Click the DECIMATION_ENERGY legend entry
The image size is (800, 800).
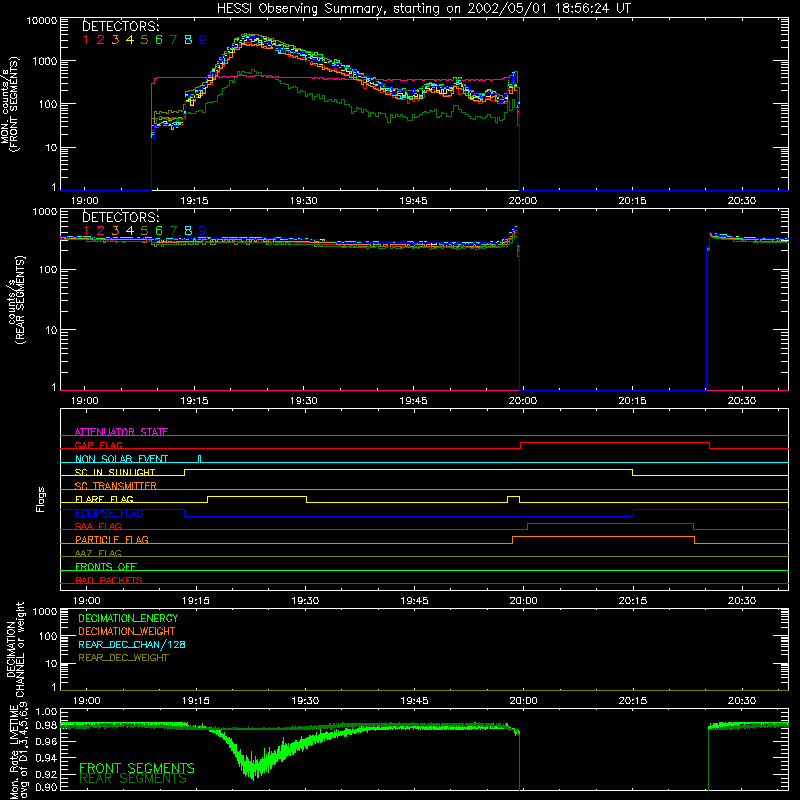(128, 618)
